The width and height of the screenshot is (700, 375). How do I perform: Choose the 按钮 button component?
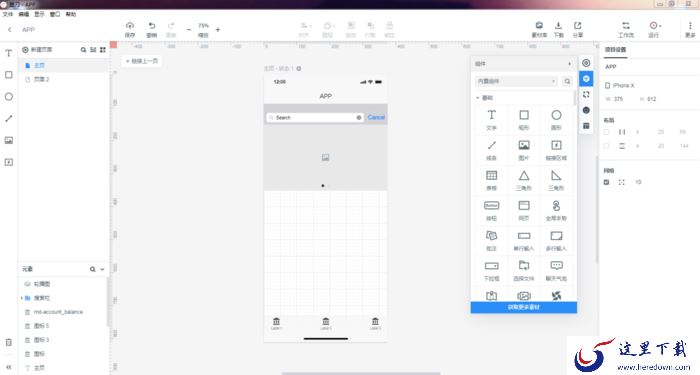491,210
